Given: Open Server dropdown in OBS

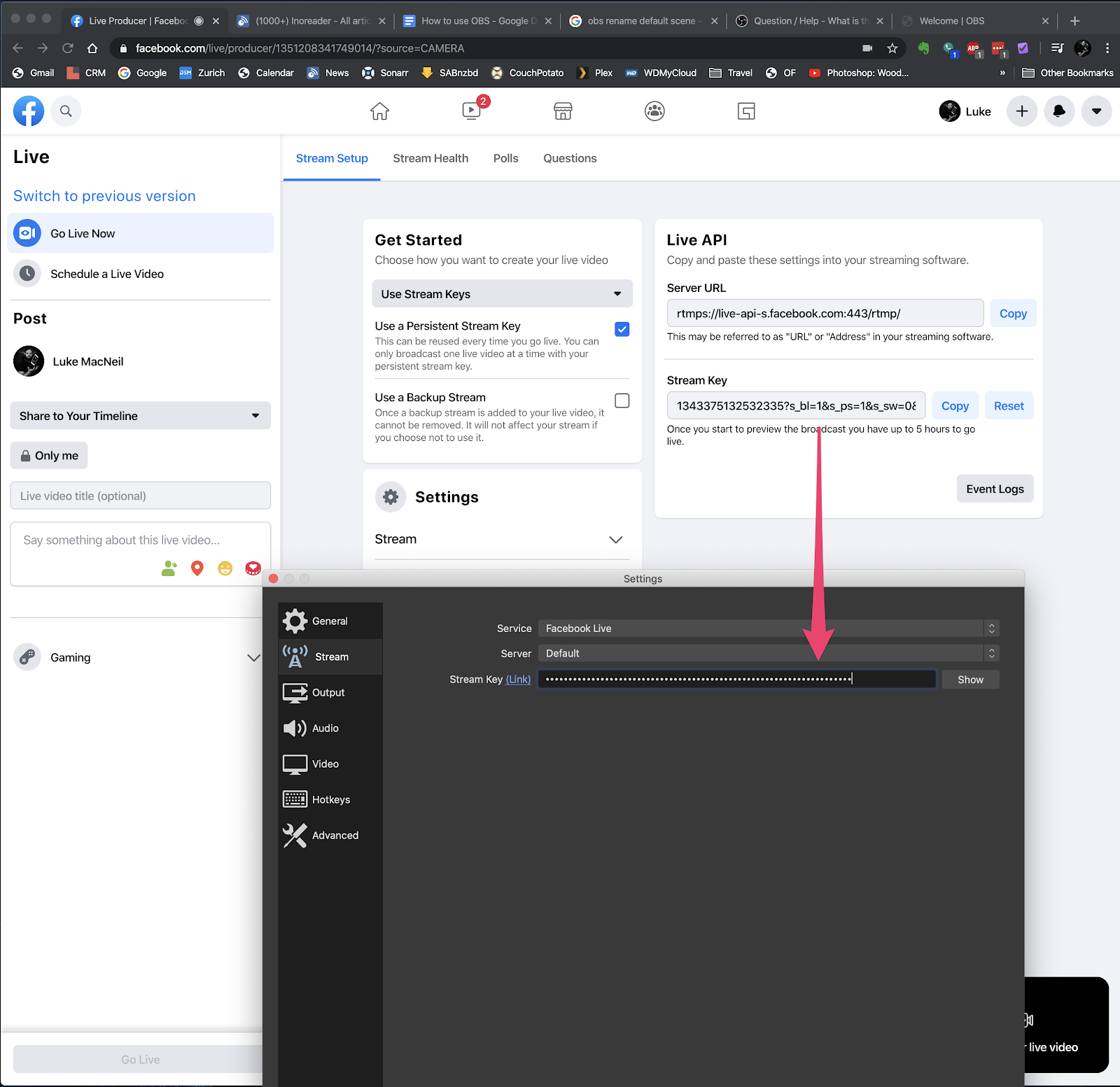Looking at the screenshot, I should pyautogui.click(x=769, y=653).
